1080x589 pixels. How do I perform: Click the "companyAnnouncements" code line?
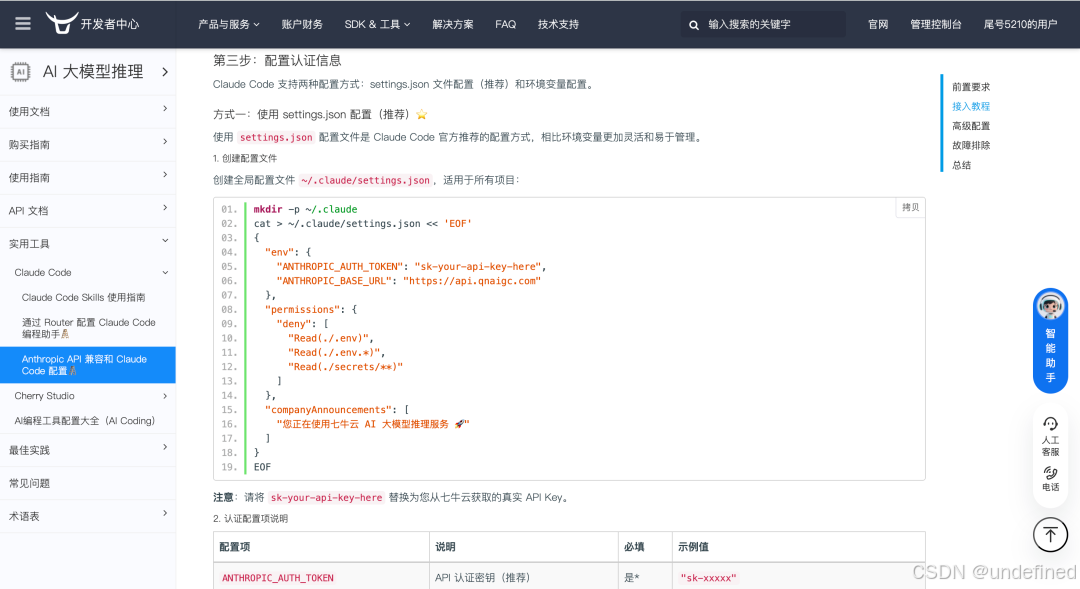point(337,409)
